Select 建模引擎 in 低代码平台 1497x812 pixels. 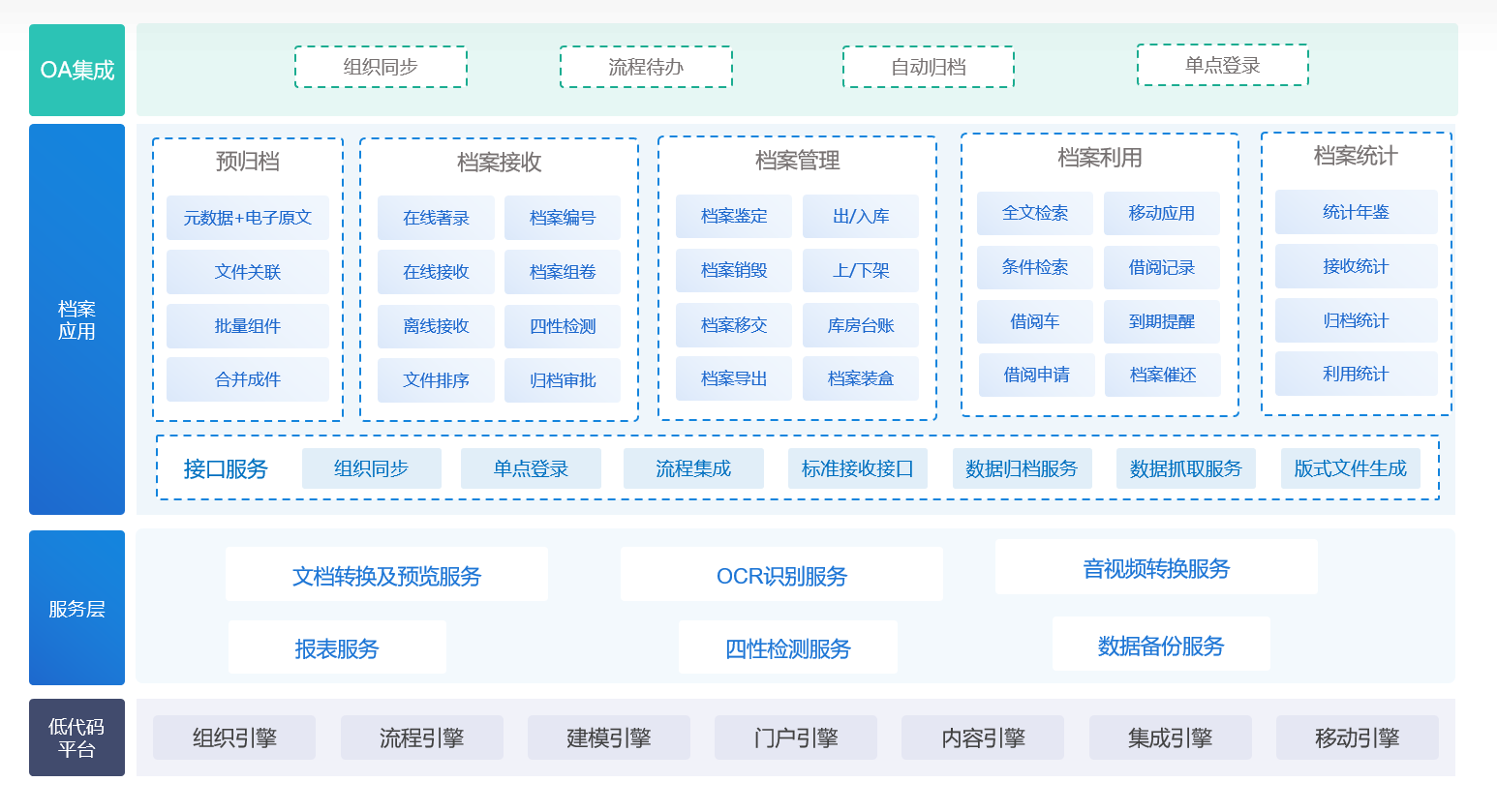pyautogui.click(x=608, y=737)
